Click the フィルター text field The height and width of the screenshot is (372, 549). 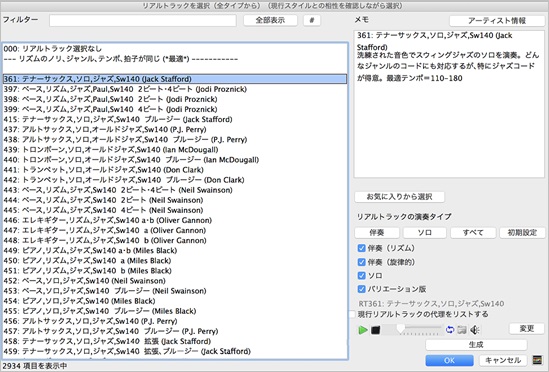[x=143, y=20]
